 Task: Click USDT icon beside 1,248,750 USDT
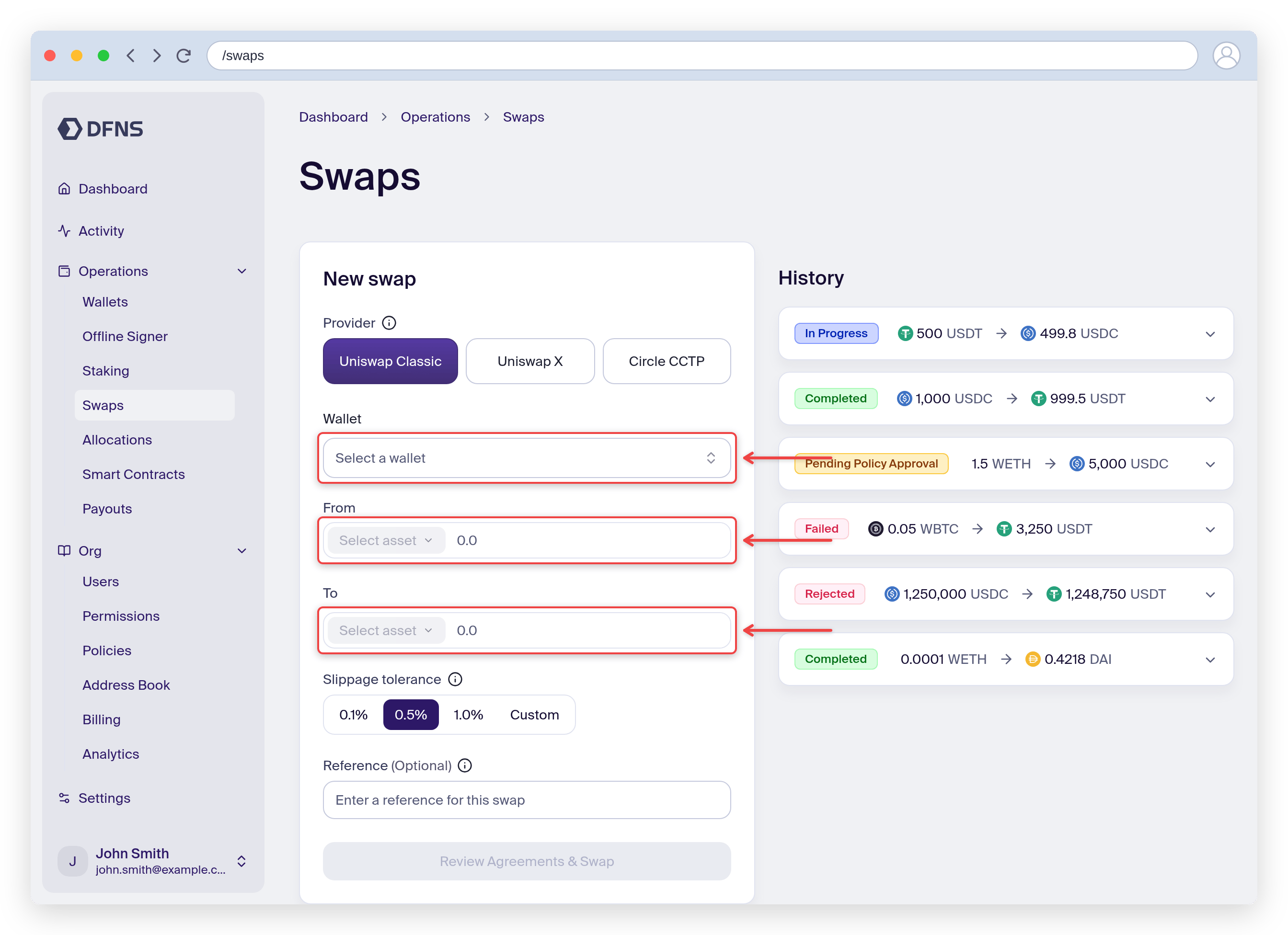[1054, 594]
